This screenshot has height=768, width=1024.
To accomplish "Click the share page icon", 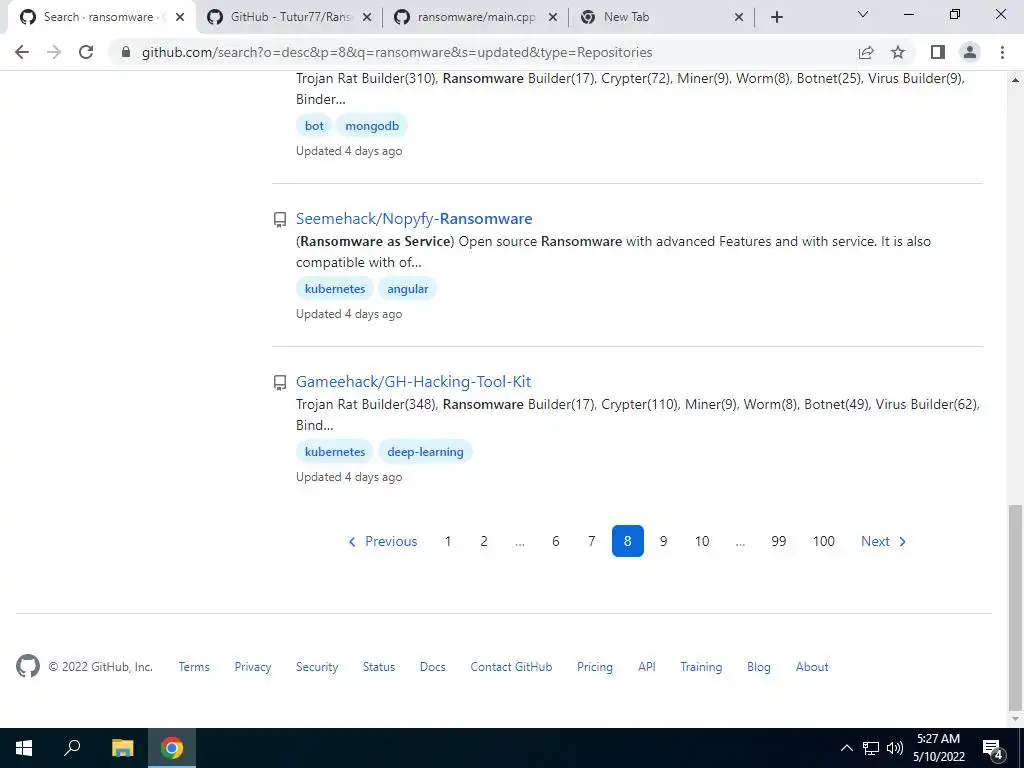I will tap(866, 52).
